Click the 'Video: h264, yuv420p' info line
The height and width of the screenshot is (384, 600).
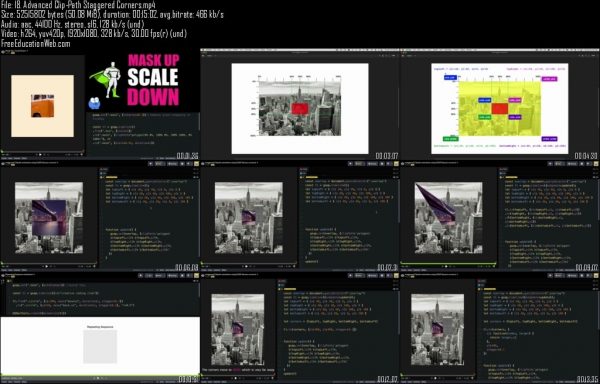pyautogui.click(x=94, y=34)
